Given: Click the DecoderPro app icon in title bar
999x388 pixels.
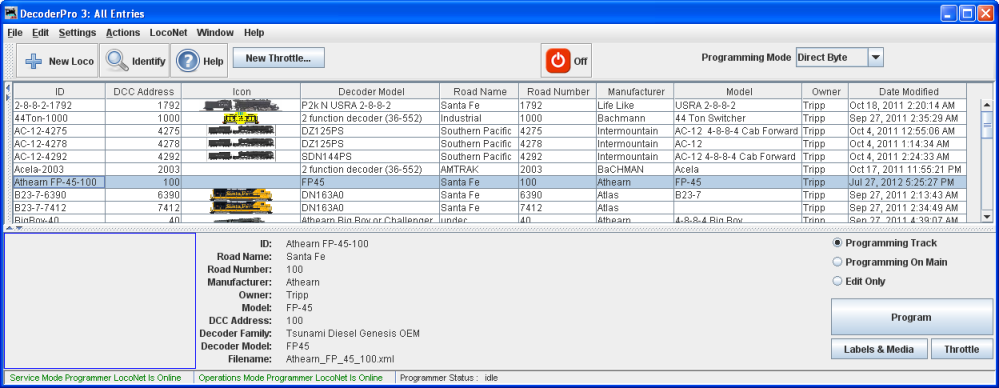Looking at the screenshot, I should (x=11, y=13).
